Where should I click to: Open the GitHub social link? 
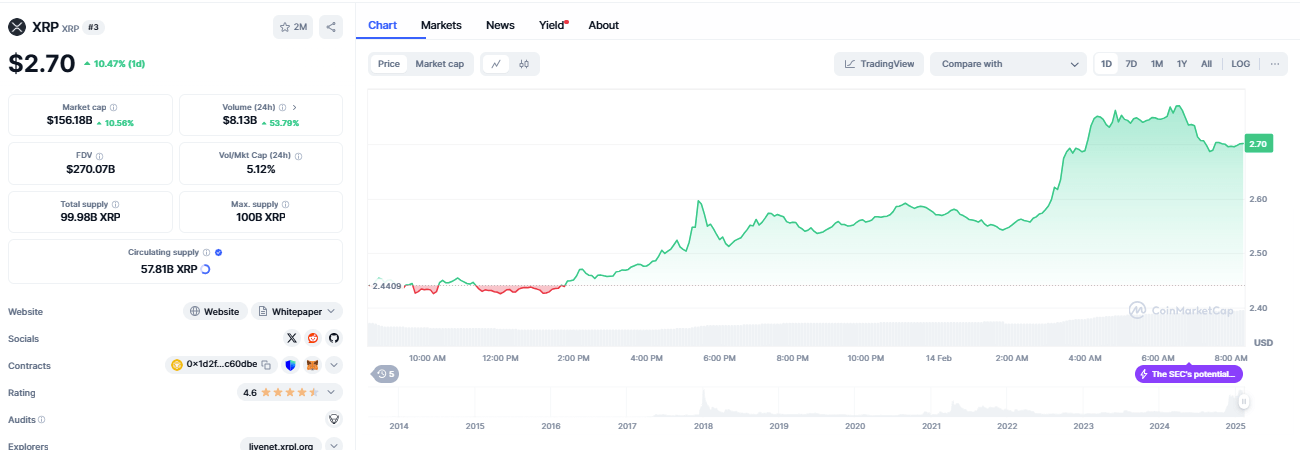coord(333,339)
